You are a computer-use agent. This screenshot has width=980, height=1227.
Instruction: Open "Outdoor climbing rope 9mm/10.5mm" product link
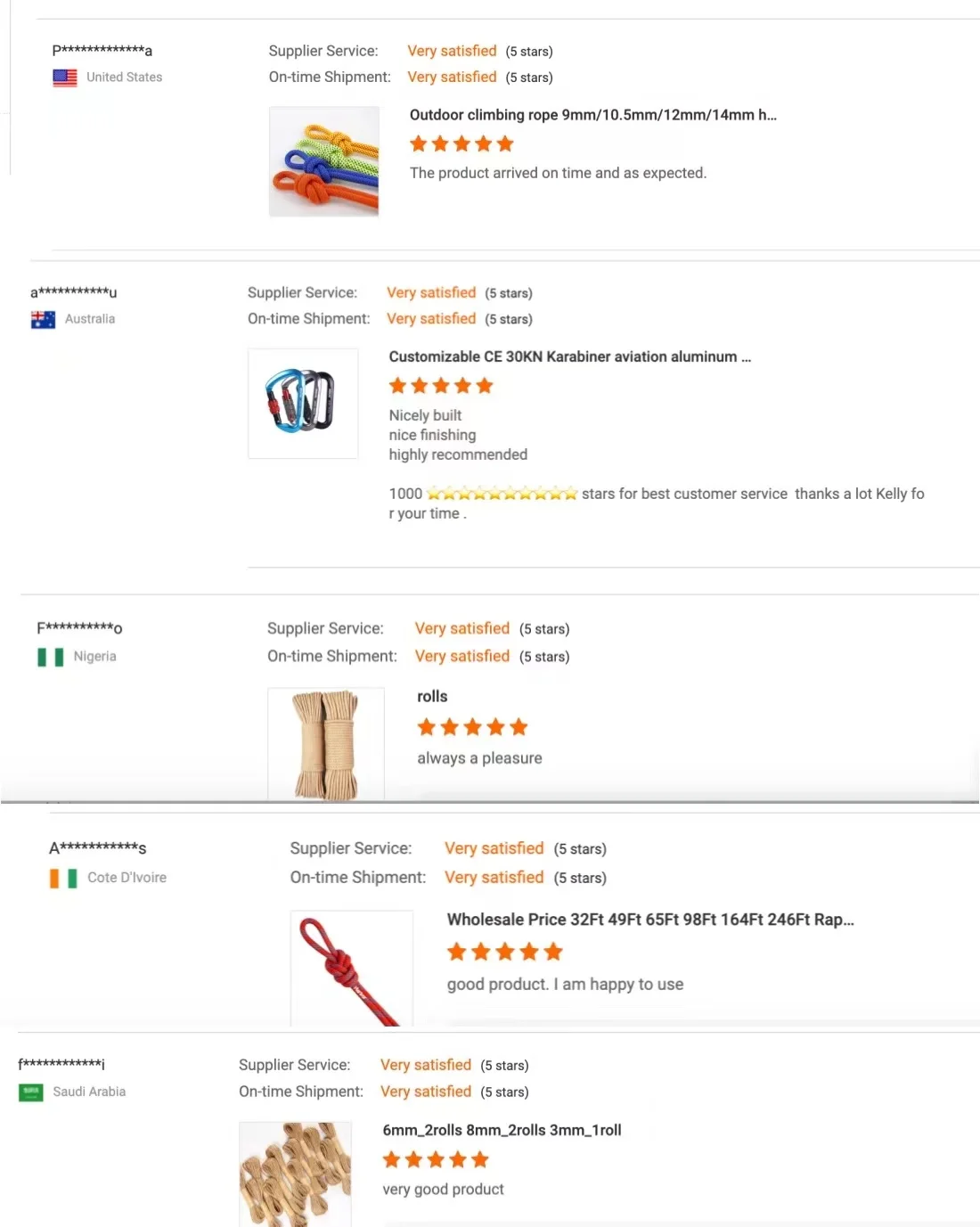pos(592,115)
